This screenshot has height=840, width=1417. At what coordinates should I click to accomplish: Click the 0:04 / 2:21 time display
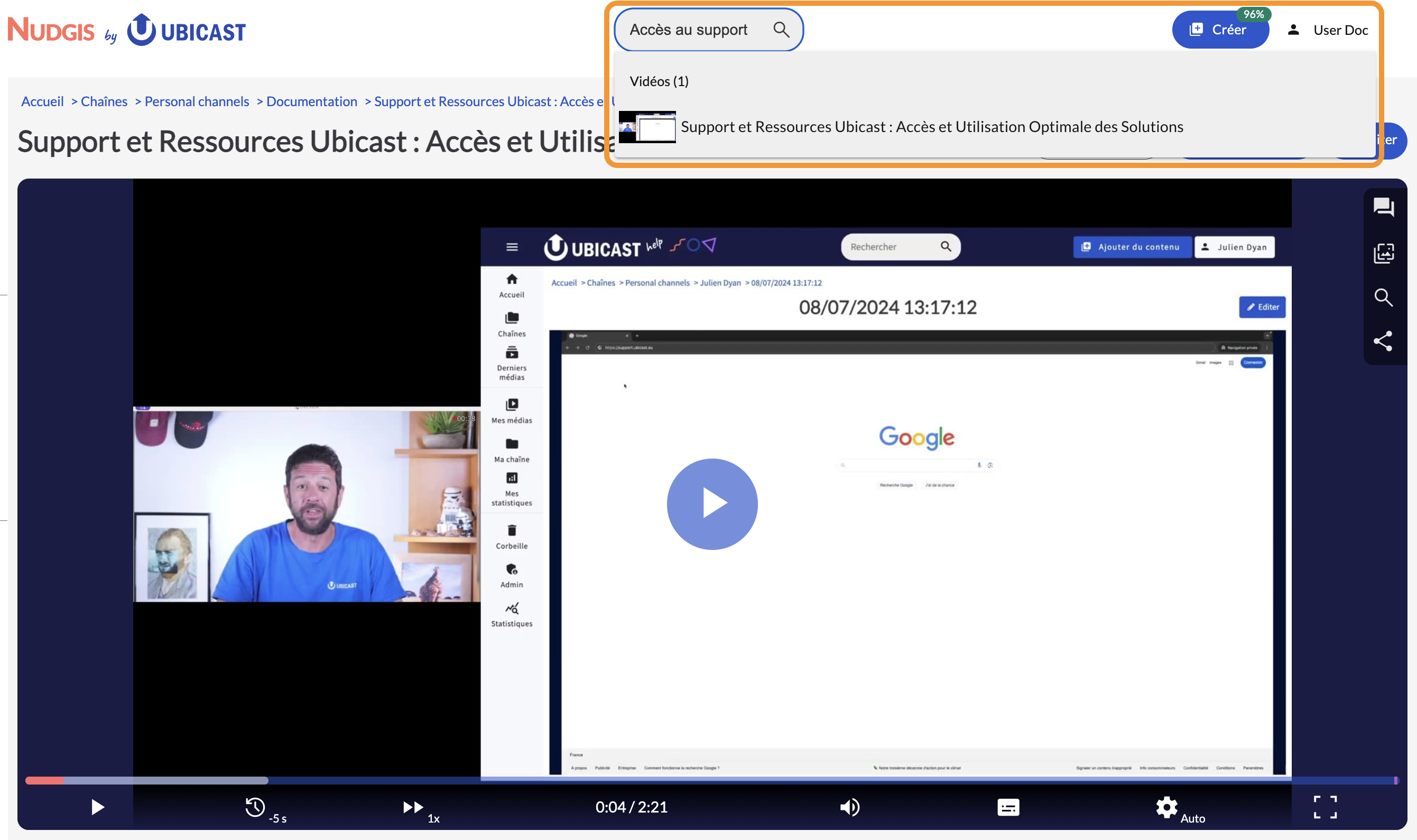[631, 807]
